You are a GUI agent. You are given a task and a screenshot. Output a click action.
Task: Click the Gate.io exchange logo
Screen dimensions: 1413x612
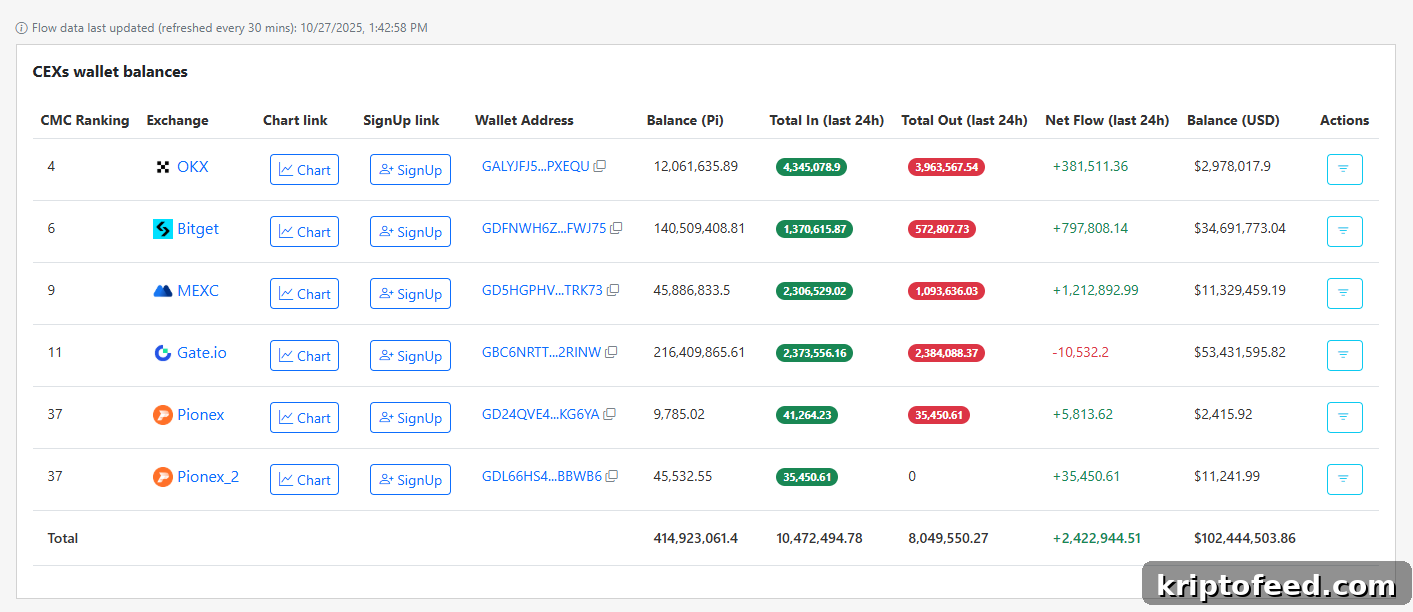163,353
